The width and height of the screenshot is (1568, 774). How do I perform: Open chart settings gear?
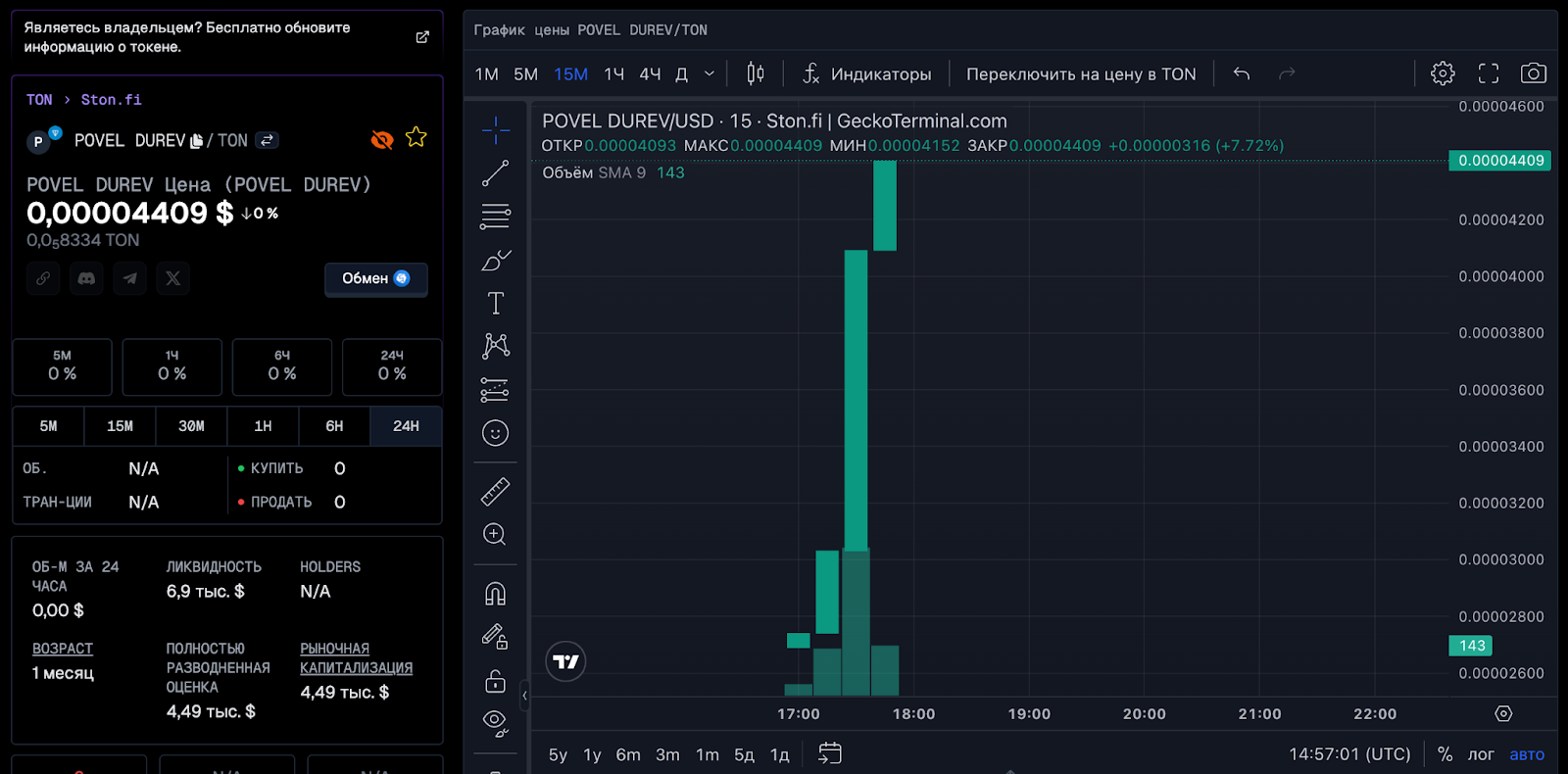point(1443,73)
